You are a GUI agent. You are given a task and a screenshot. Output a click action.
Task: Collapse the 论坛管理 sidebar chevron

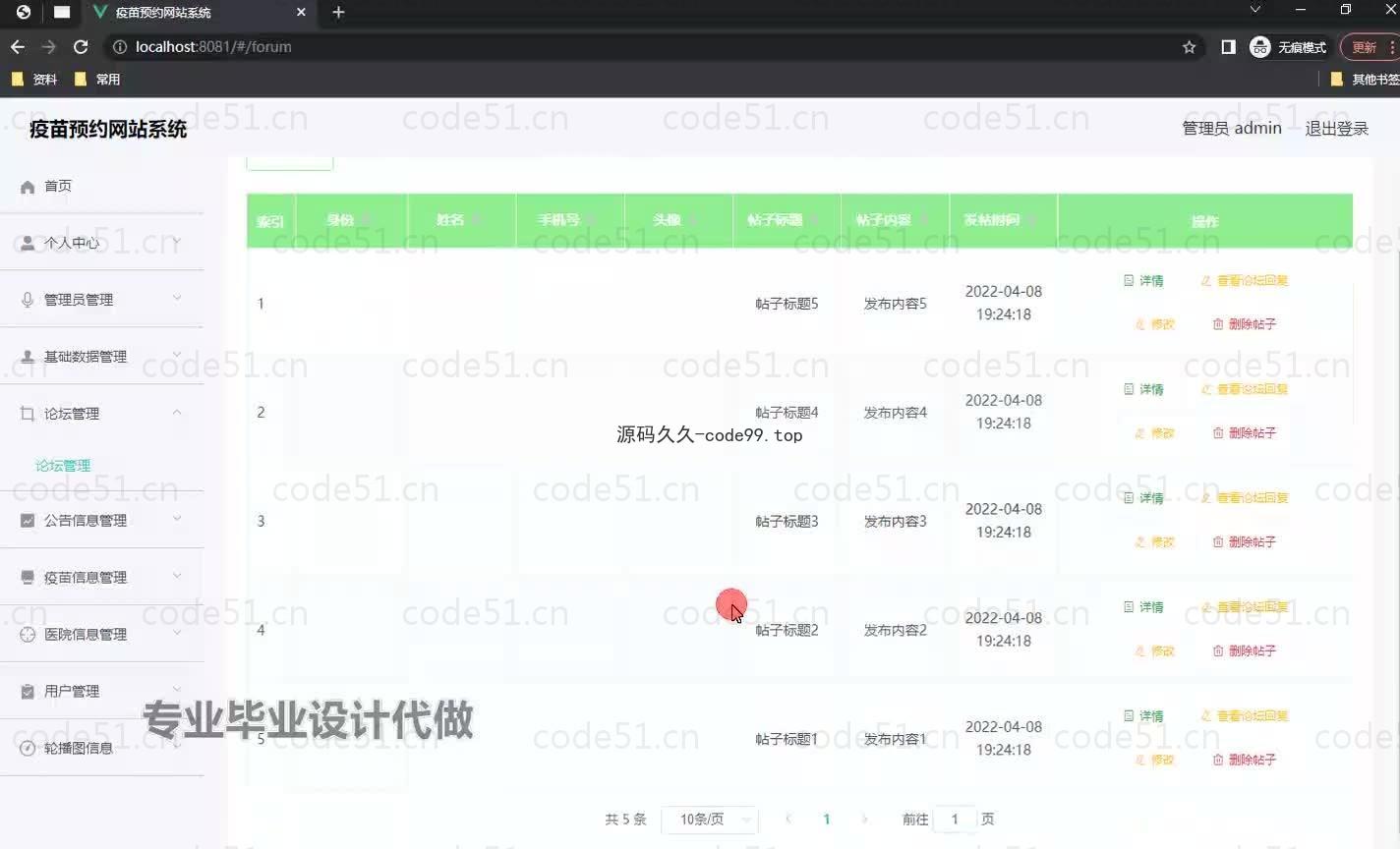click(x=177, y=413)
